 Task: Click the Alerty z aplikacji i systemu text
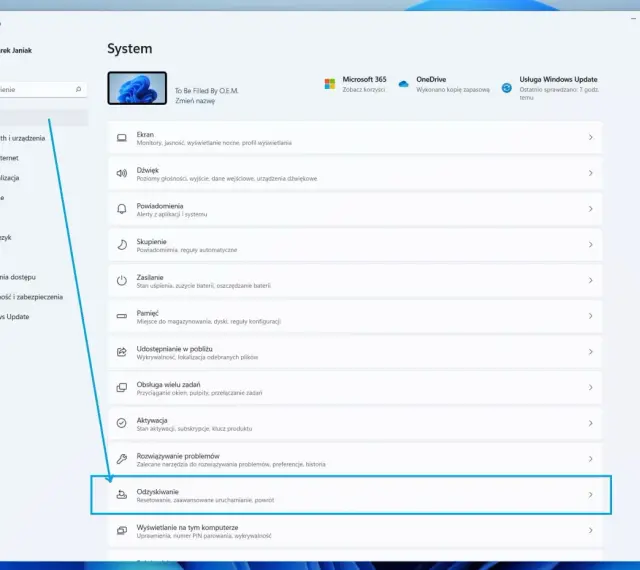pos(172,214)
